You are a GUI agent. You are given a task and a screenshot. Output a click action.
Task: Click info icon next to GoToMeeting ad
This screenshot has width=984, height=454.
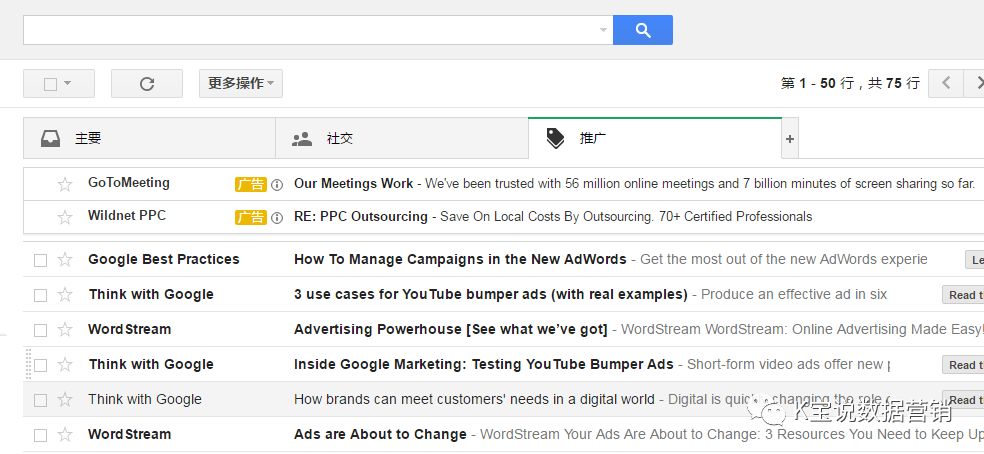coord(277,185)
